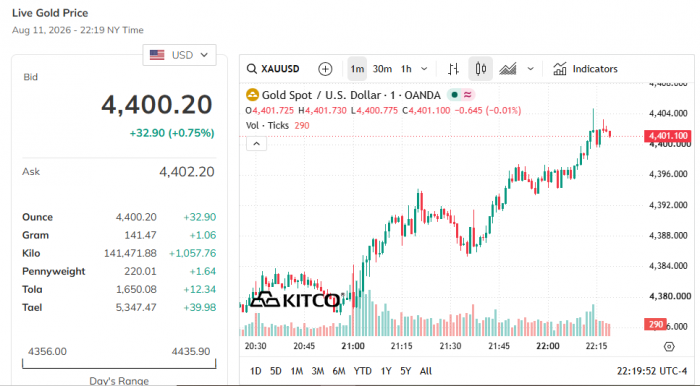Click the Aug 11, 2026 timestamp text
Image resolution: width=700 pixels, height=386 pixels.
pos(78,30)
